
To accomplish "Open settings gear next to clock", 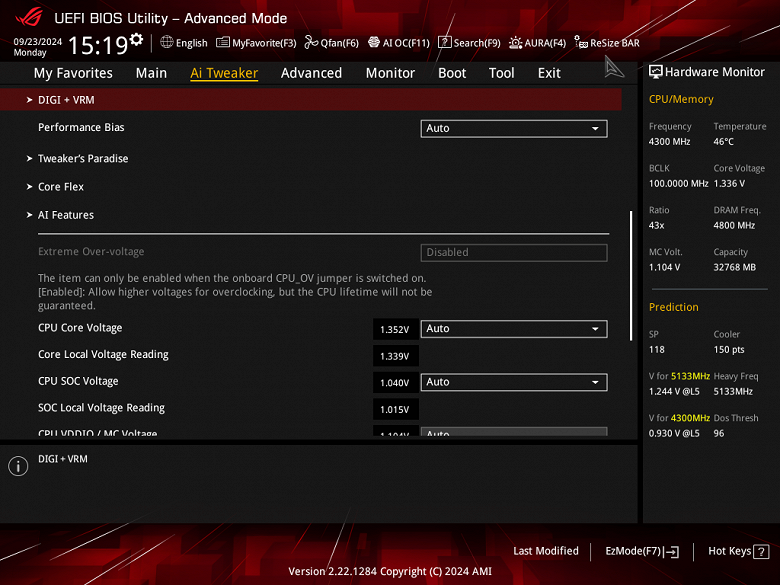I will tap(136, 40).
